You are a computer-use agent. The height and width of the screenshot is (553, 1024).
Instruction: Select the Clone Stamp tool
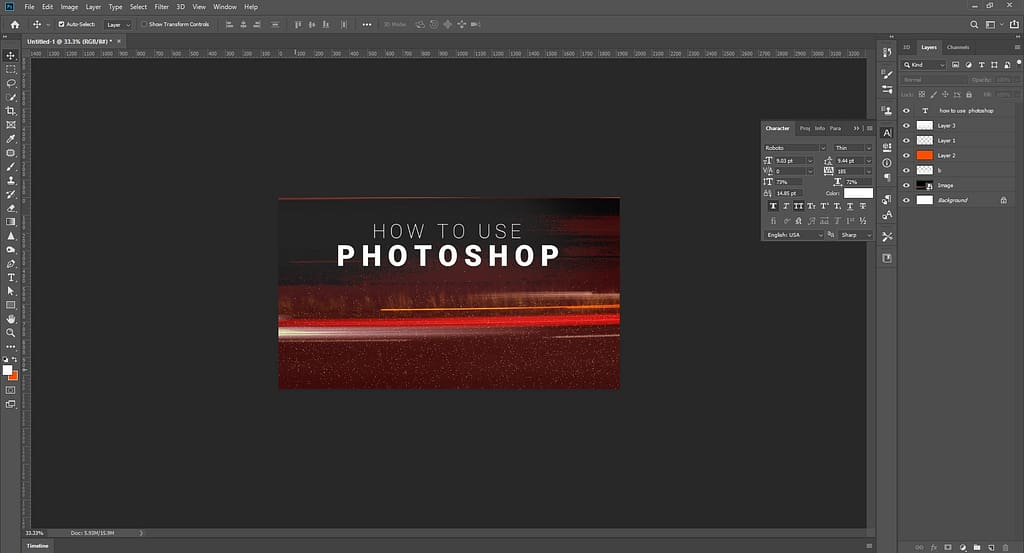click(10, 180)
